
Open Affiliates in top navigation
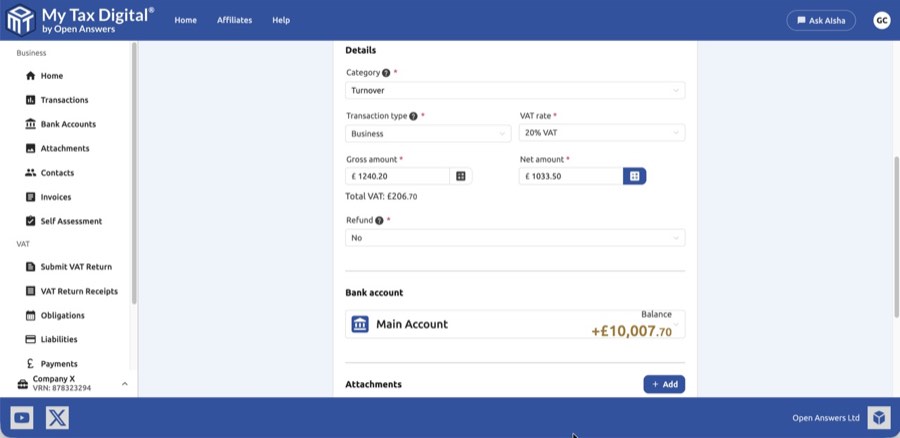click(234, 20)
